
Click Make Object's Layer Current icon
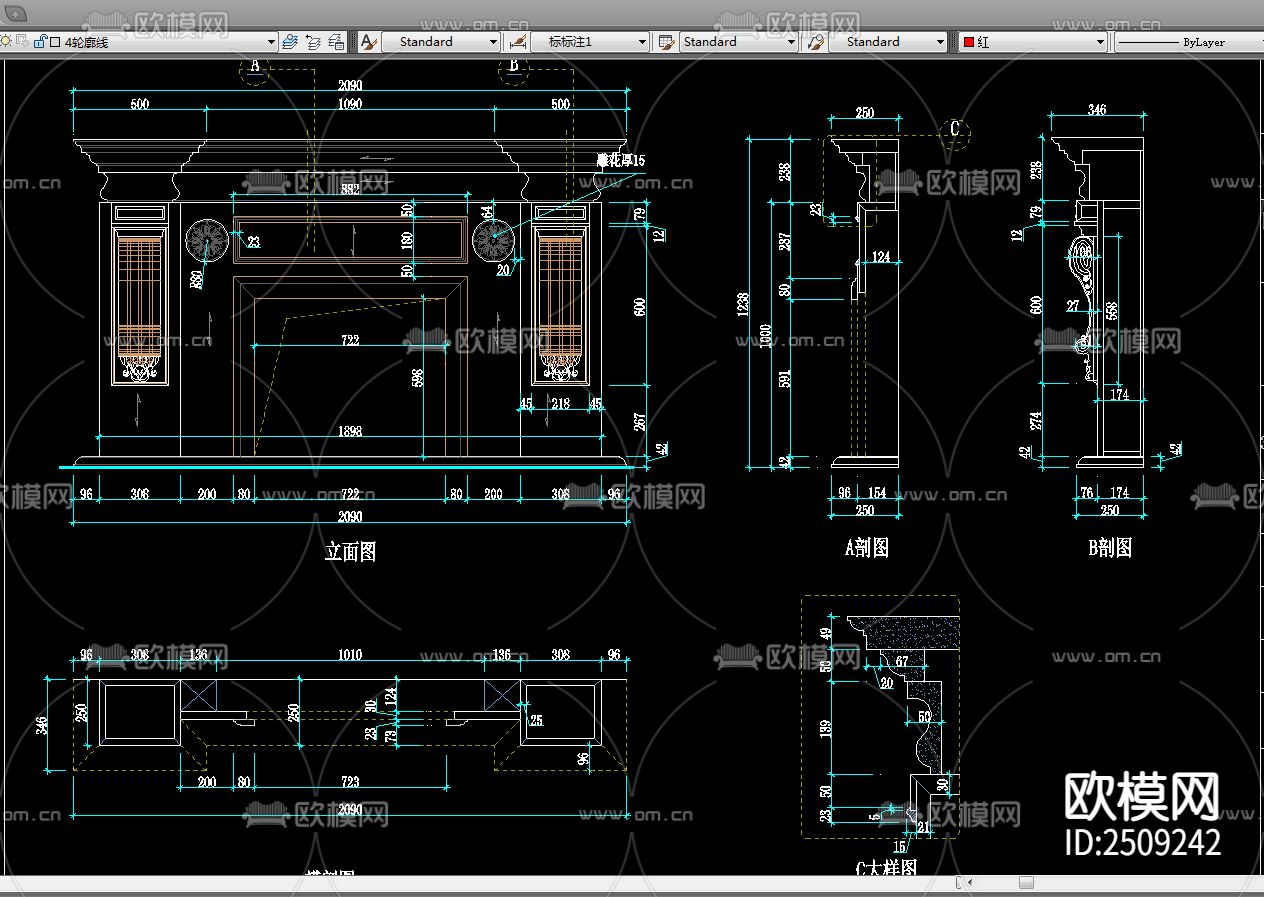pyautogui.click(x=290, y=42)
